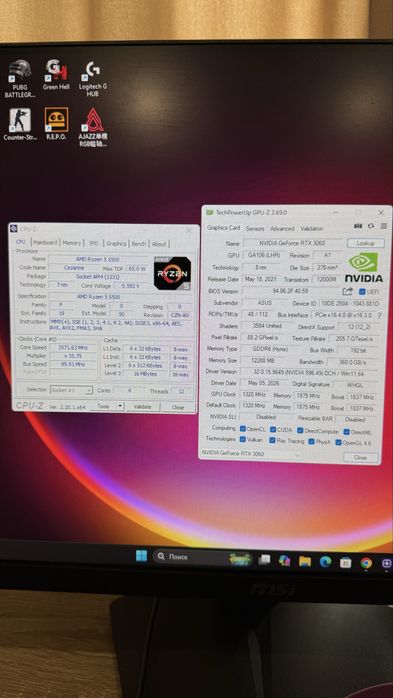393x698 pixels.
Task: Click the Device ID value in GPU-Z
Action: (349, 304)
